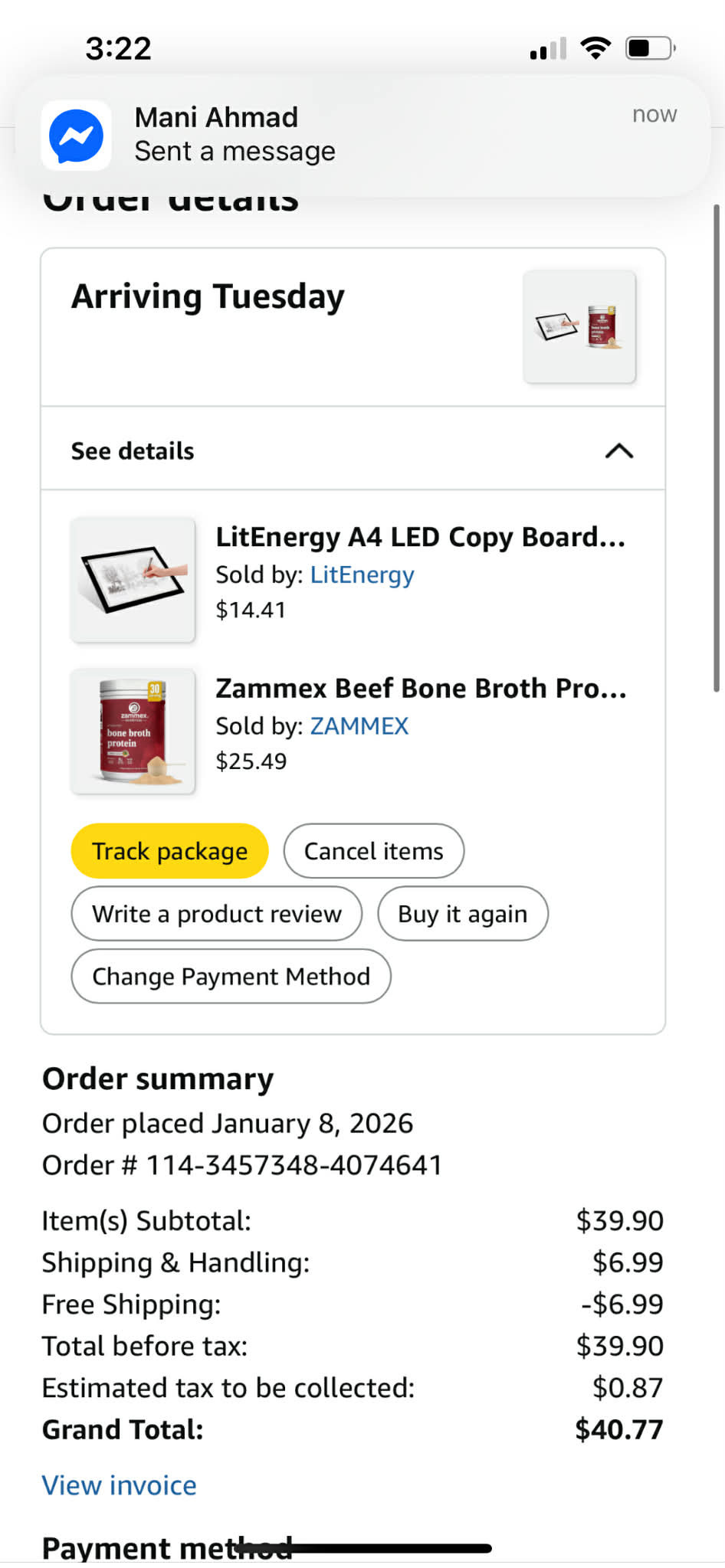Viewport: 725px width, 1568px height.
Task: Tap the Wi-Fi status icon
Action: (x=595, y=48)
